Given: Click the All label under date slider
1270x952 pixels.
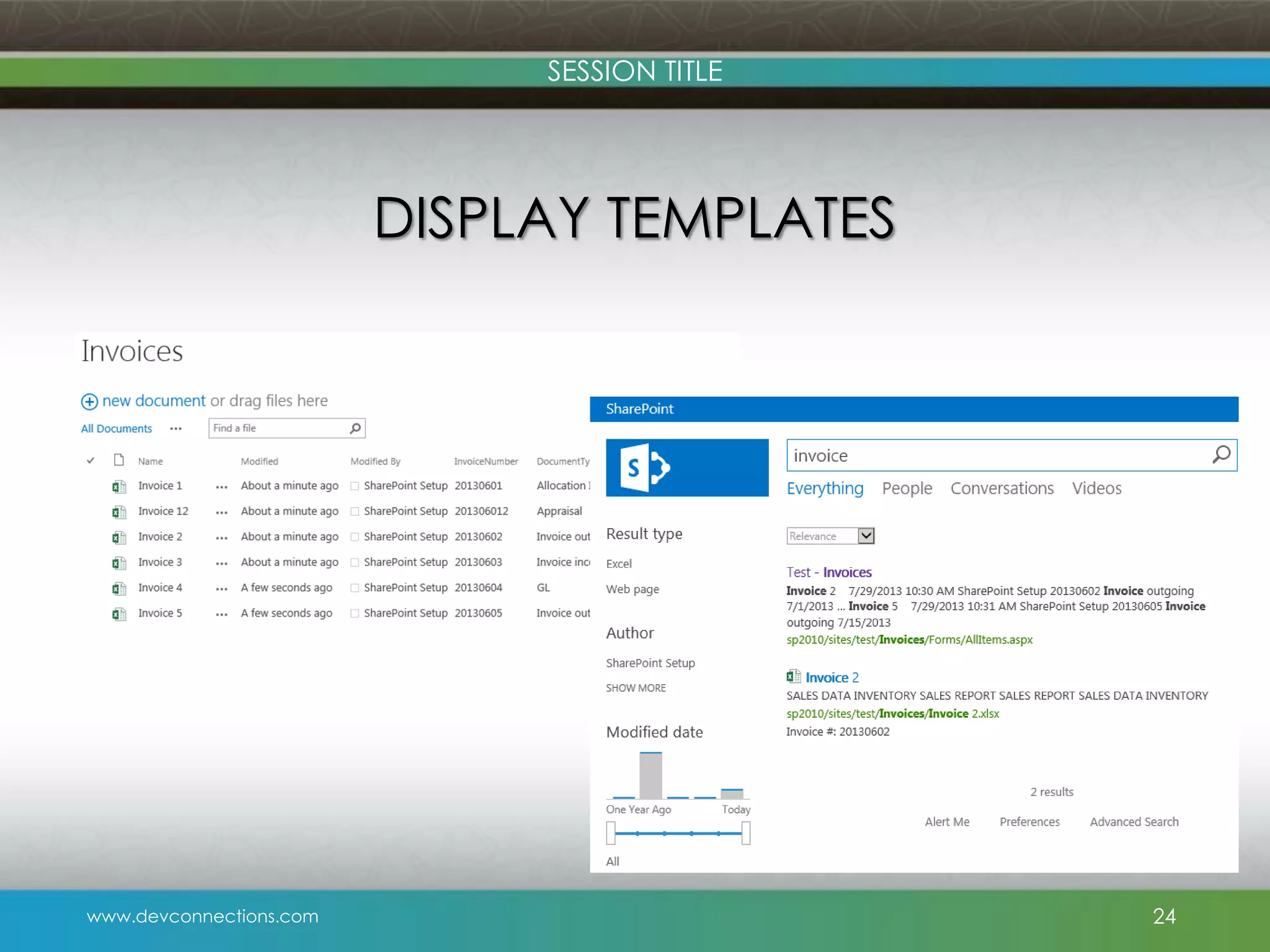Looking at the screenshot, I should point(613,862).
